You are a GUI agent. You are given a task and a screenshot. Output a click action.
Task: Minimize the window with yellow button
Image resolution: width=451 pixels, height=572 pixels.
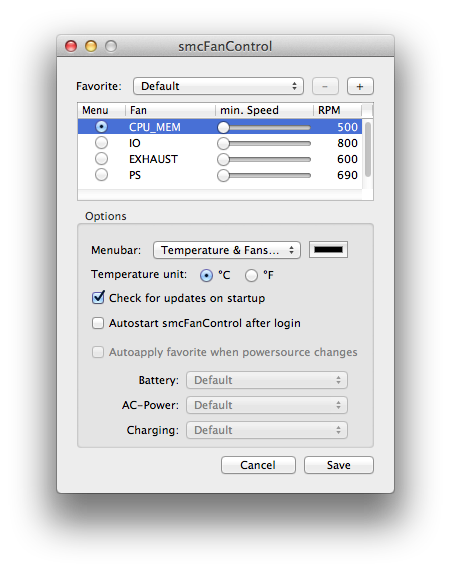(x=91, y=46)
